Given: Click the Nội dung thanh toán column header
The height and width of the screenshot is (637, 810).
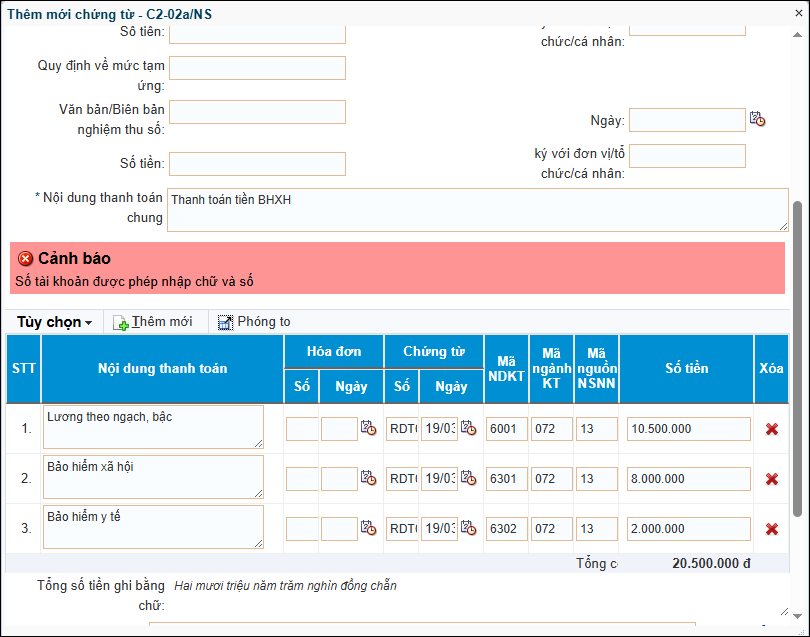Looking at the screenshot, I should (x=162, y=369).
